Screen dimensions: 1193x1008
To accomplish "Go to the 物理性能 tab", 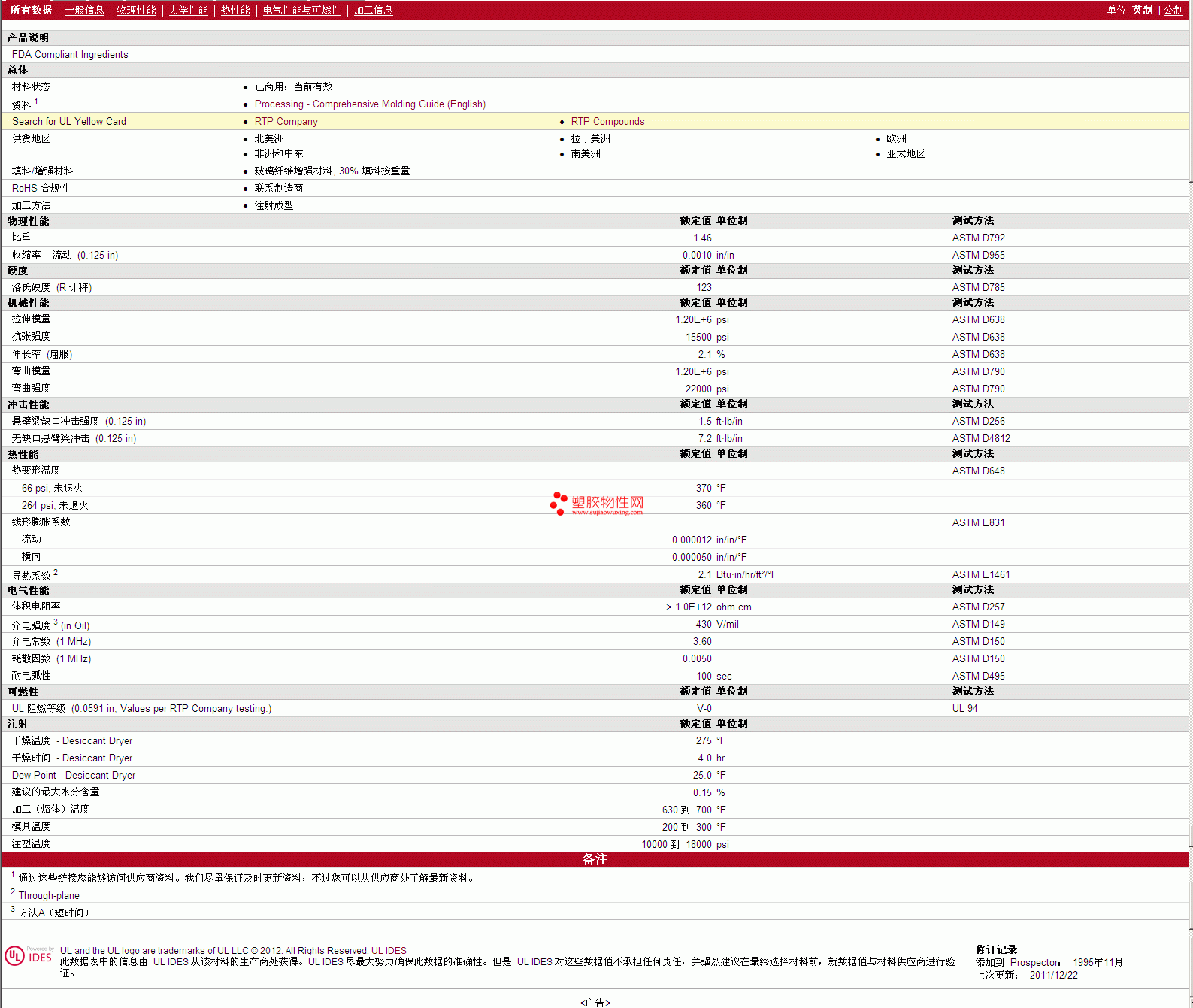I will click(137, 10).
